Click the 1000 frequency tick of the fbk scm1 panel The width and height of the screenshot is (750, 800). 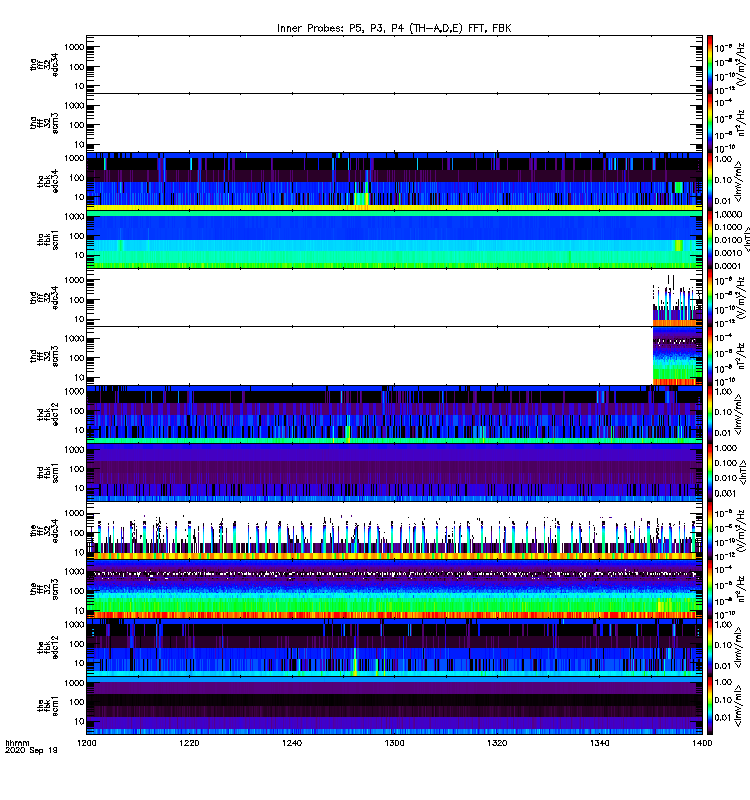[74, 683]
